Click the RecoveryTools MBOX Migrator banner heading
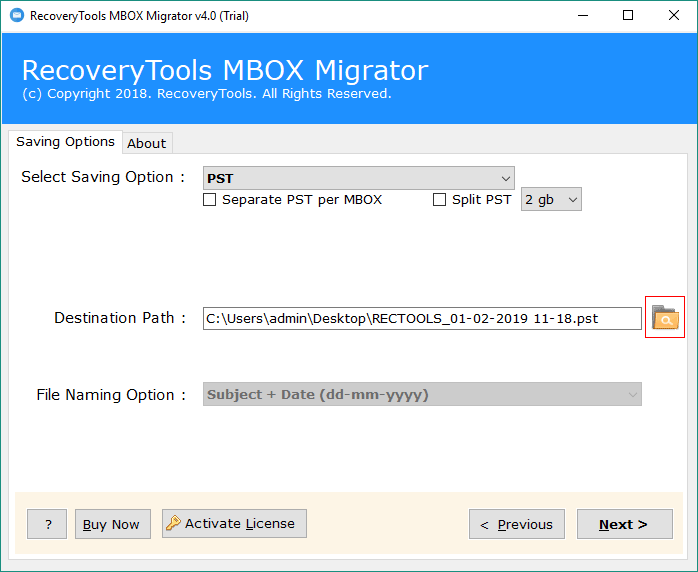The height and width of the screenshot is (572, 698). click(x=225, y=70)
